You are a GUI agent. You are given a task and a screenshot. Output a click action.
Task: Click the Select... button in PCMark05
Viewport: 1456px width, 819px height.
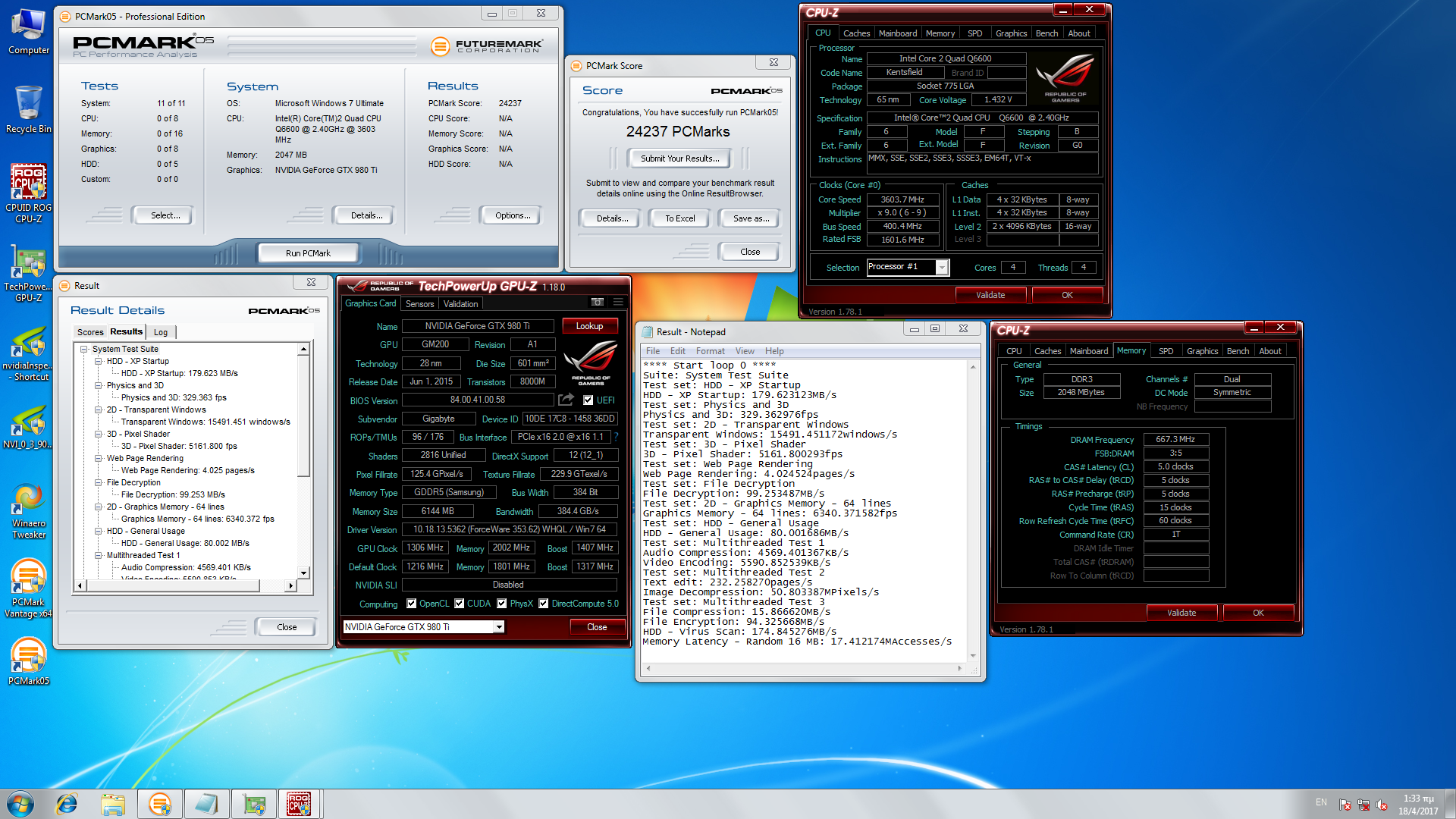click(165, 215)
